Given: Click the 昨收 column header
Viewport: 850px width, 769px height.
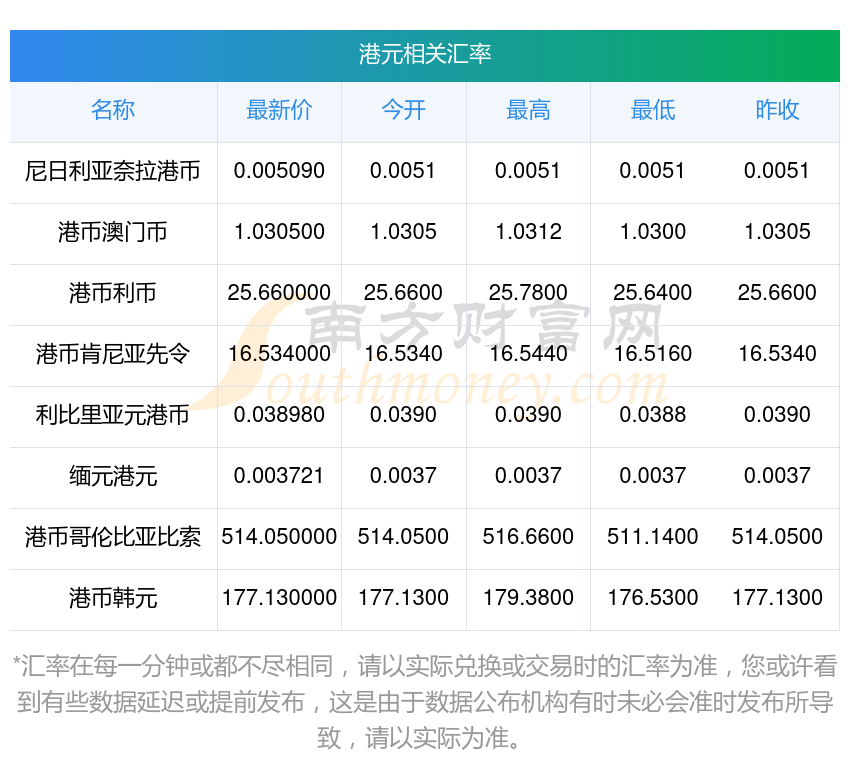Looking at the screenshot, I should pos(777,110).
